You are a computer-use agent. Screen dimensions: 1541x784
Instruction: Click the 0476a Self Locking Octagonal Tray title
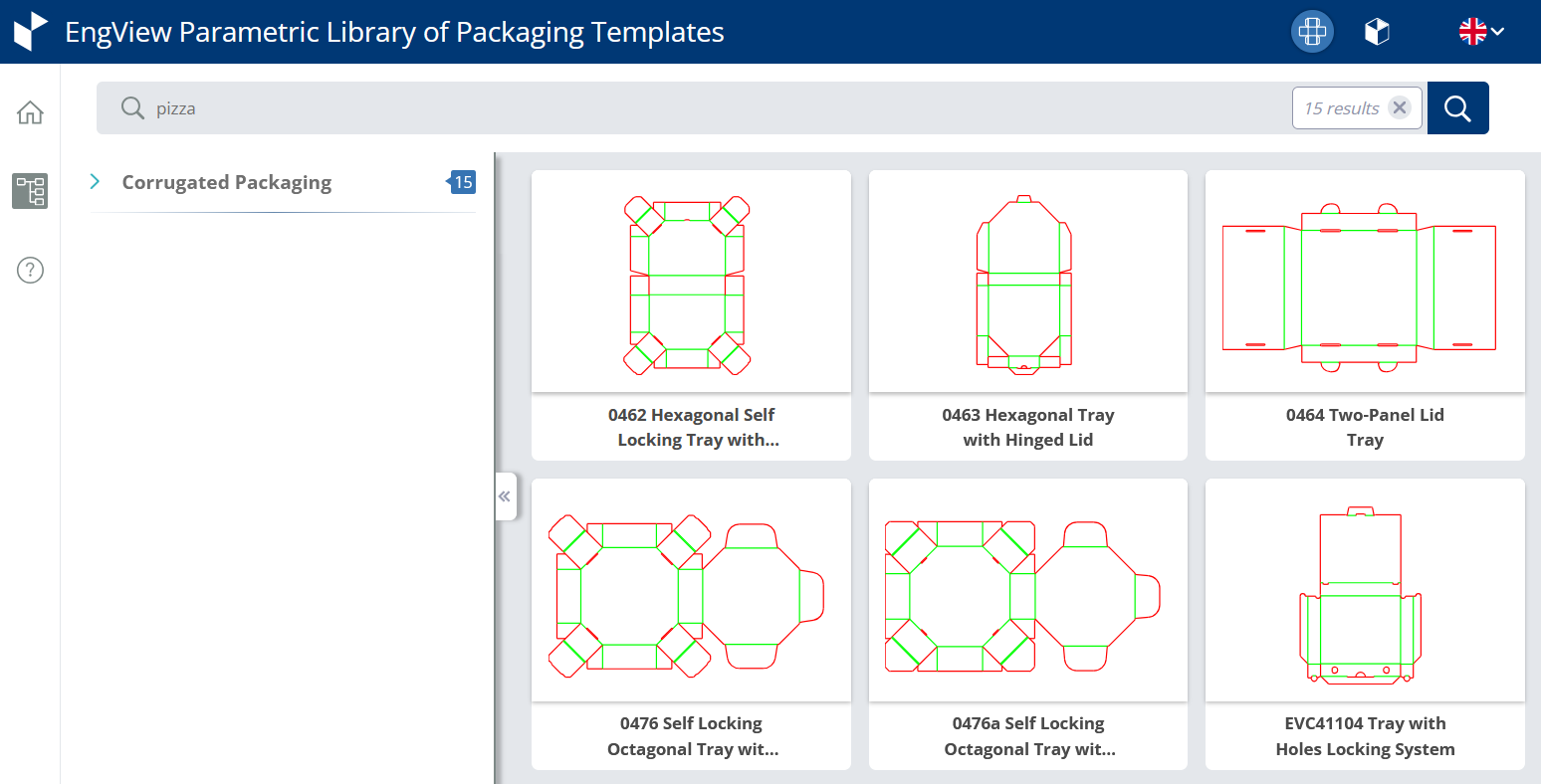click(x=1027, y=736)
